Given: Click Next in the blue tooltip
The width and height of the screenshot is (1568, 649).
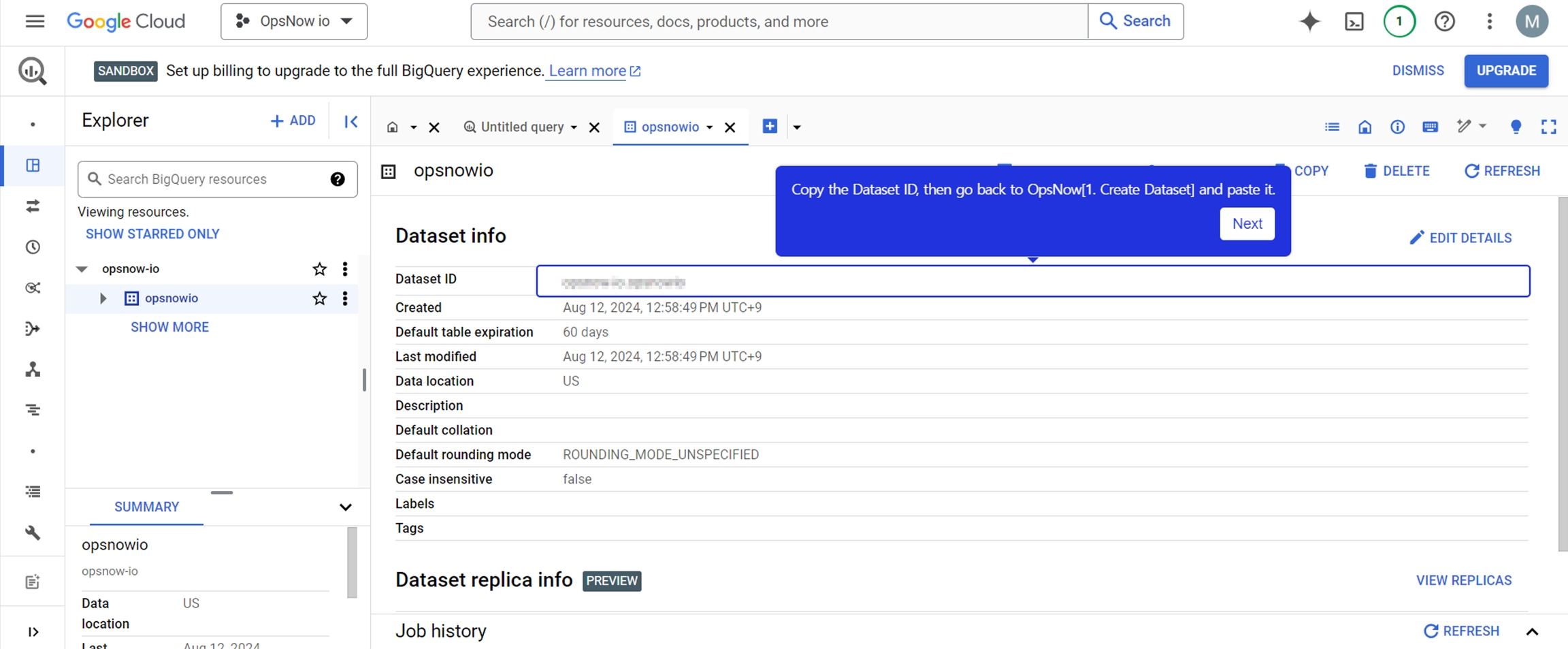Looking at the screenshot, I should click(x=1246, y=224).
